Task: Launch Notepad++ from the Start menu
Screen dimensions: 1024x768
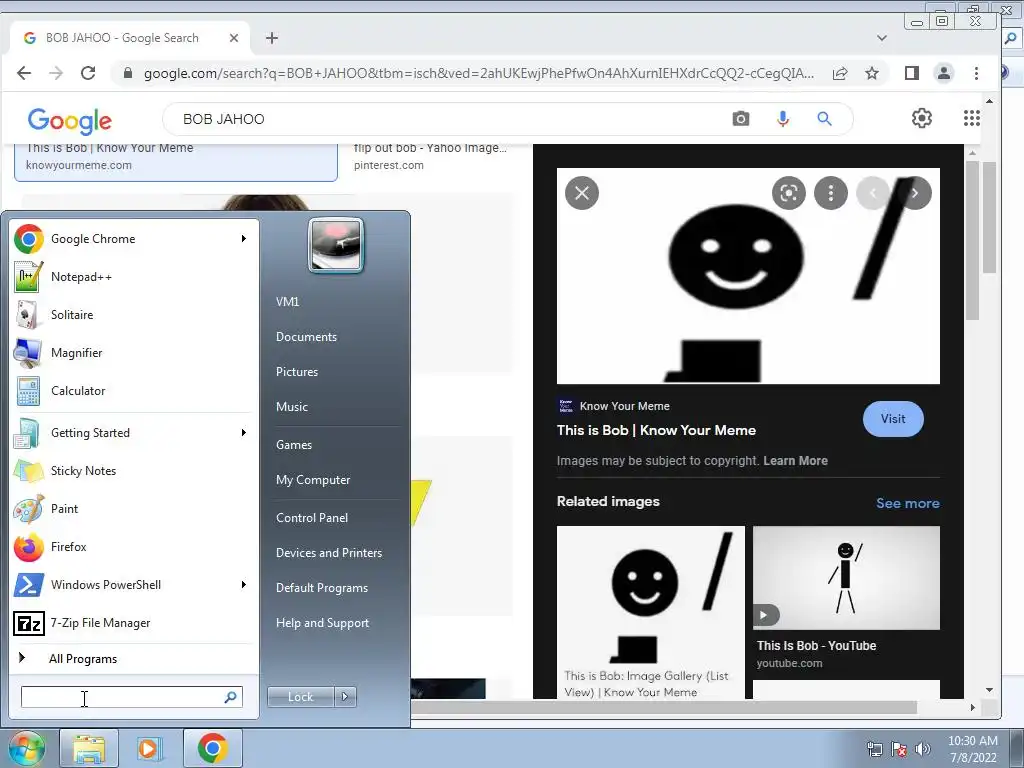Action: [131, 277]
